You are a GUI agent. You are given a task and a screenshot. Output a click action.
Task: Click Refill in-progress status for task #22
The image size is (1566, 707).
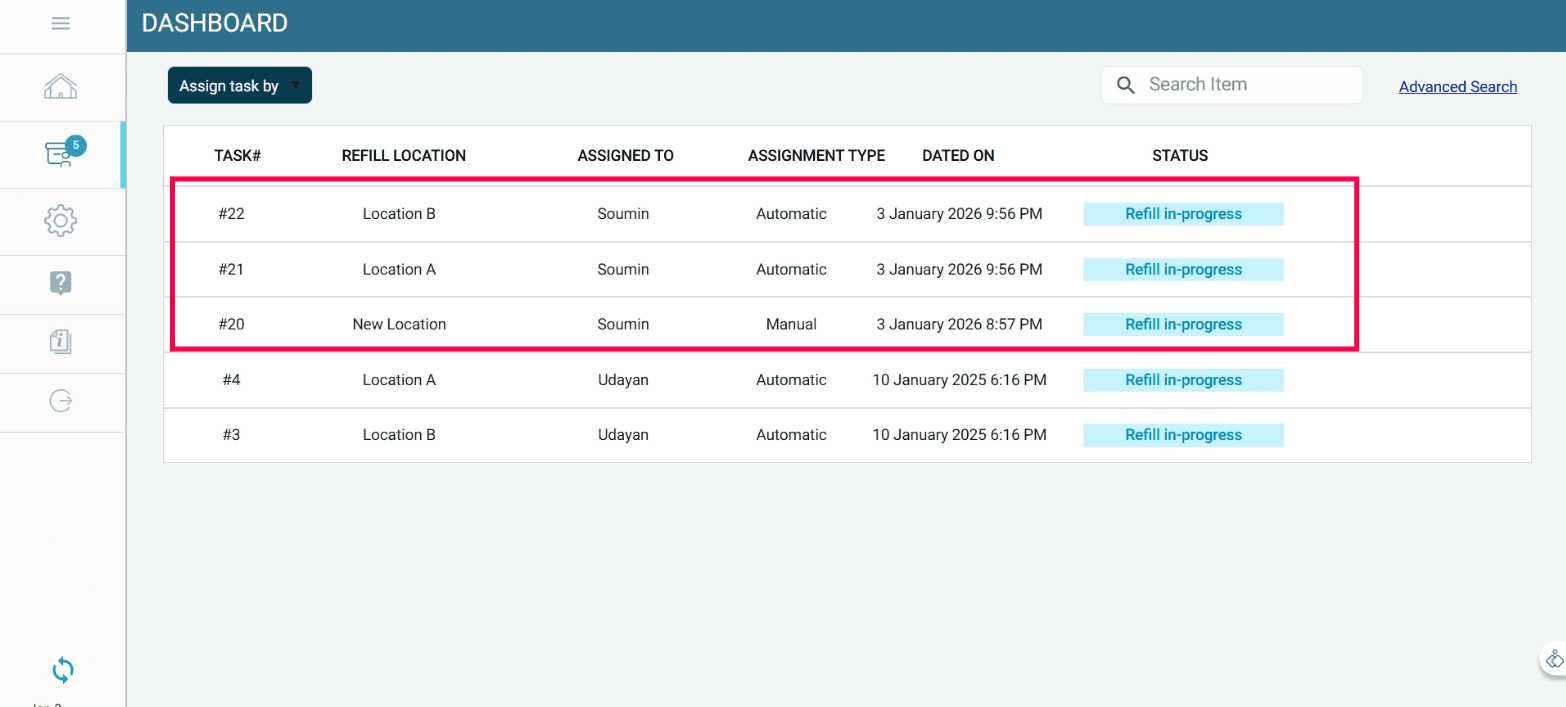click(1183, 214)
